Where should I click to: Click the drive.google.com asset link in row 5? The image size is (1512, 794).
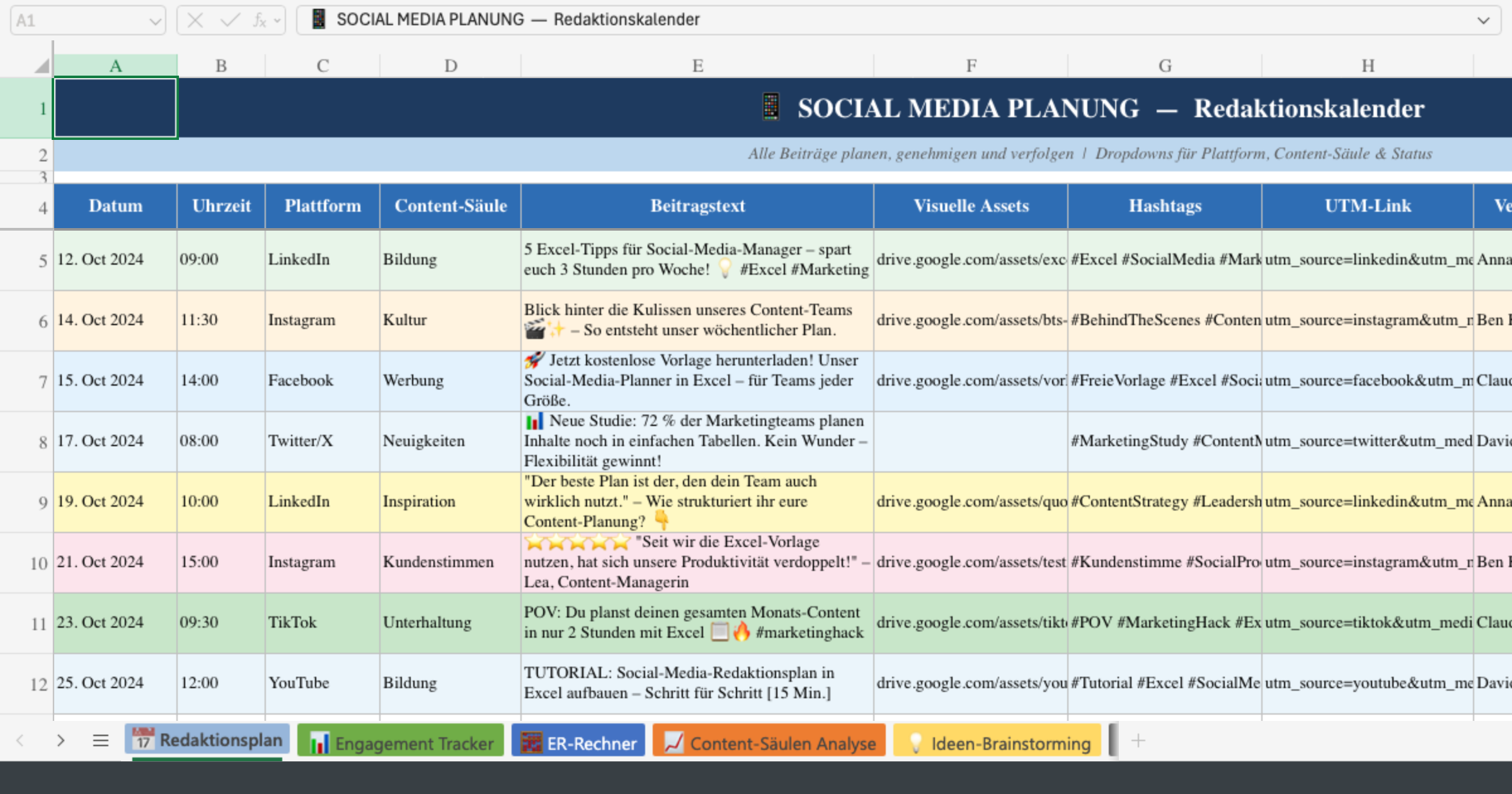click(x=970, y=259)
